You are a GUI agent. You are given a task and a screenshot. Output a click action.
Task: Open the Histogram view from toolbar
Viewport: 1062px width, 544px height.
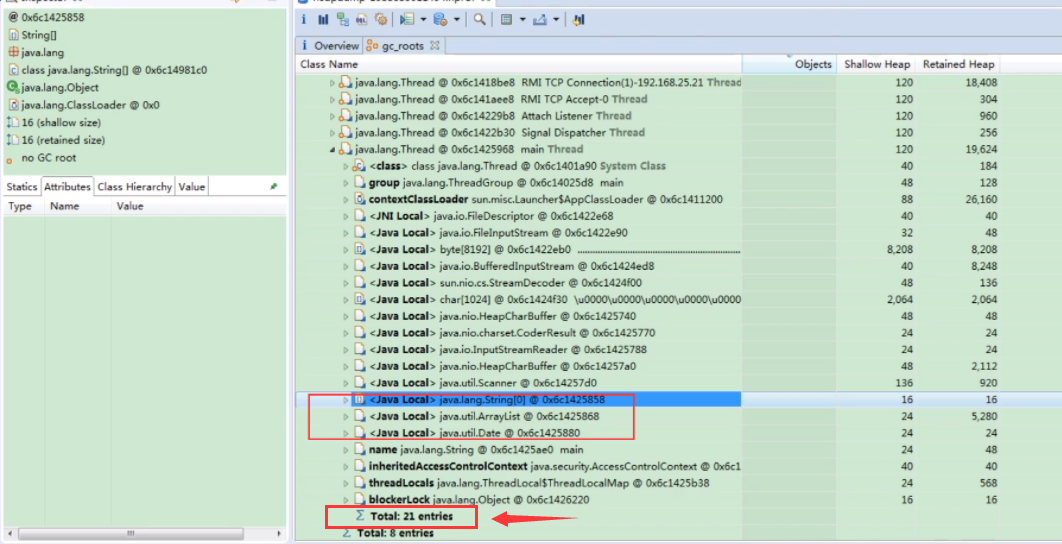pyautogui.click(x=323, y=20)
